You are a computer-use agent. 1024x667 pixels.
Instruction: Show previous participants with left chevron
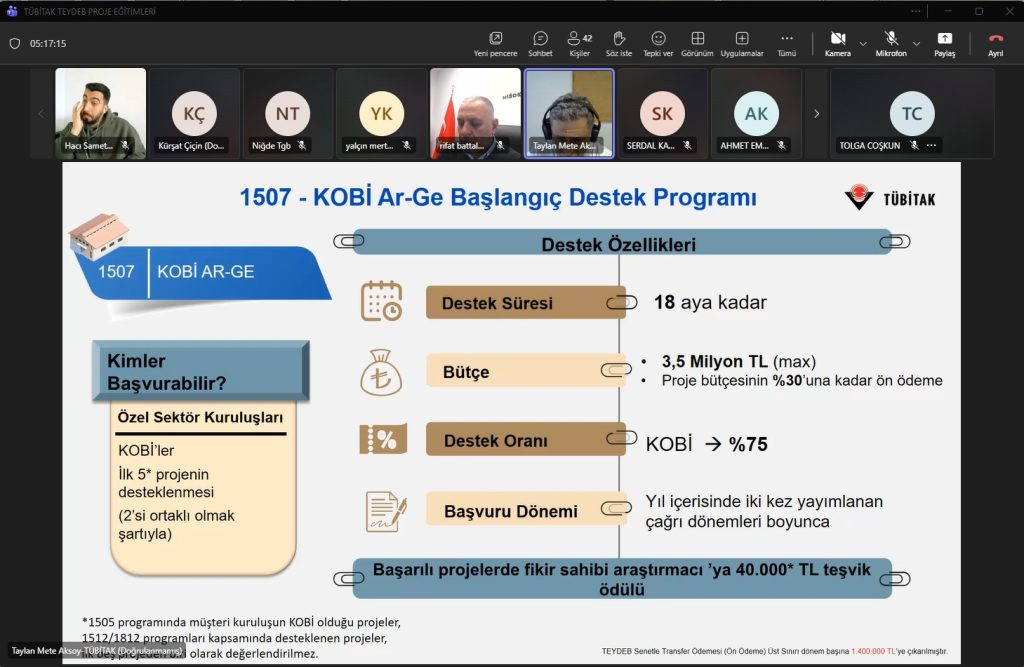click(41, 114)
